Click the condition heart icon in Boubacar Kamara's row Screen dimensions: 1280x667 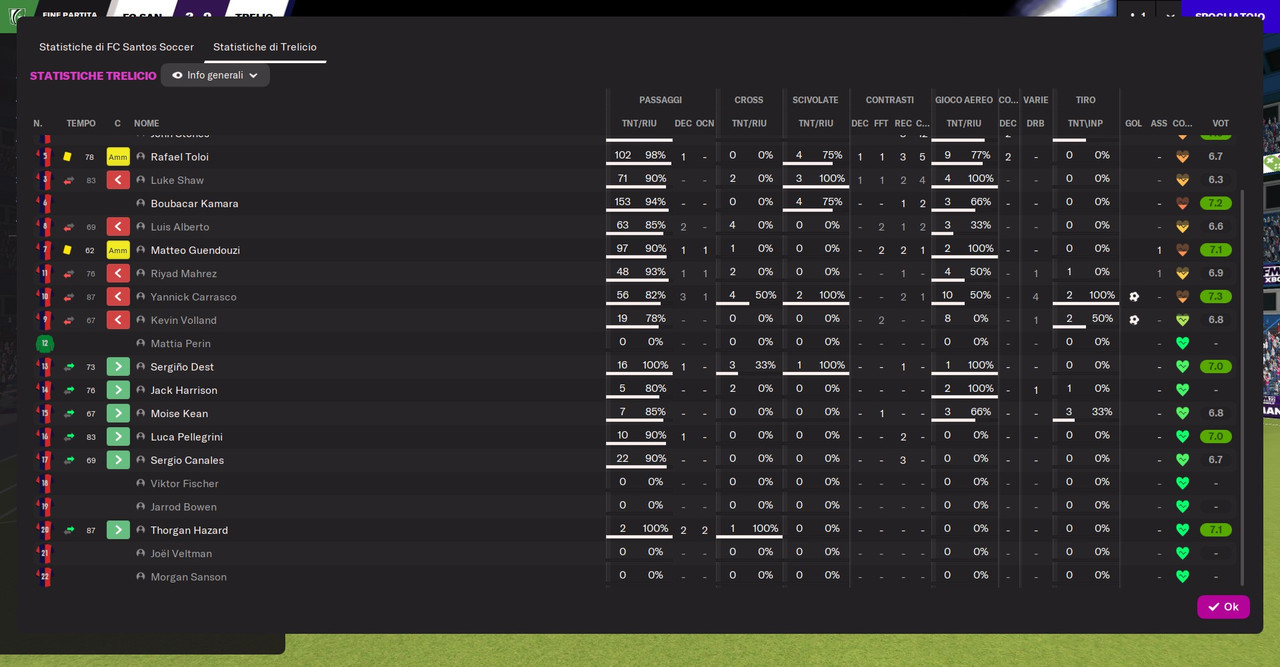1182,203
